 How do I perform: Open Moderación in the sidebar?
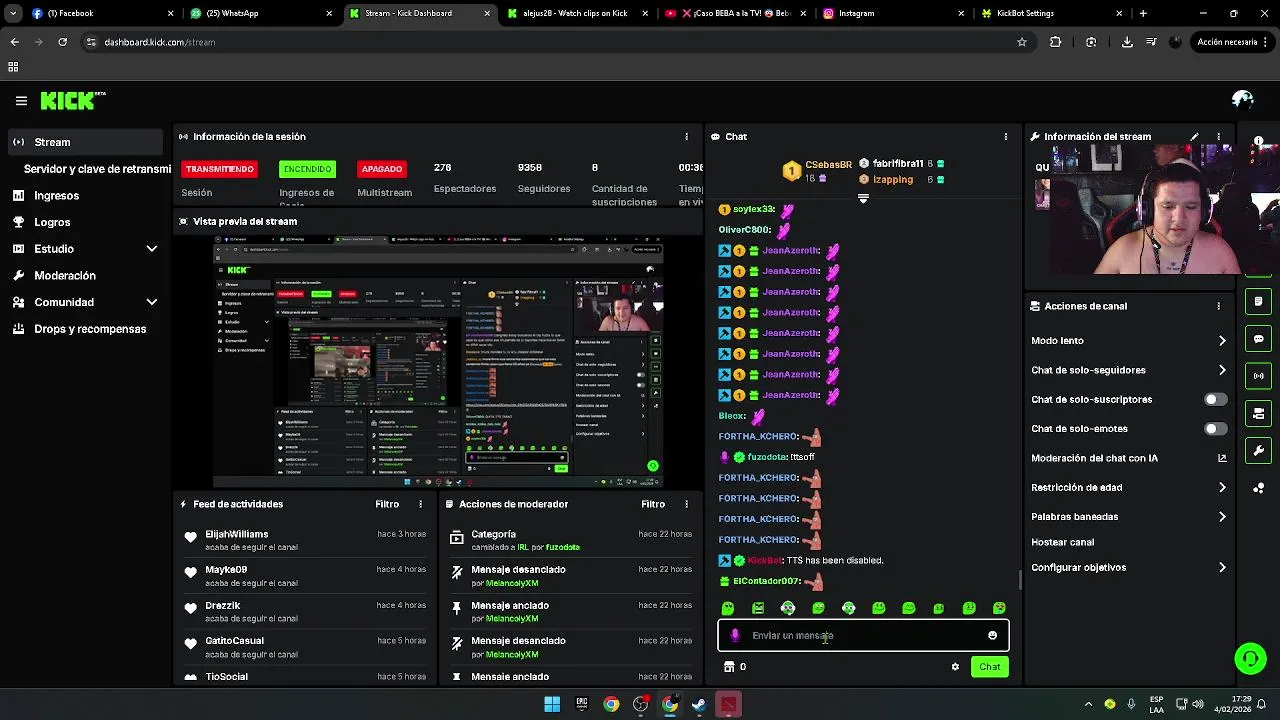[65, 275]
